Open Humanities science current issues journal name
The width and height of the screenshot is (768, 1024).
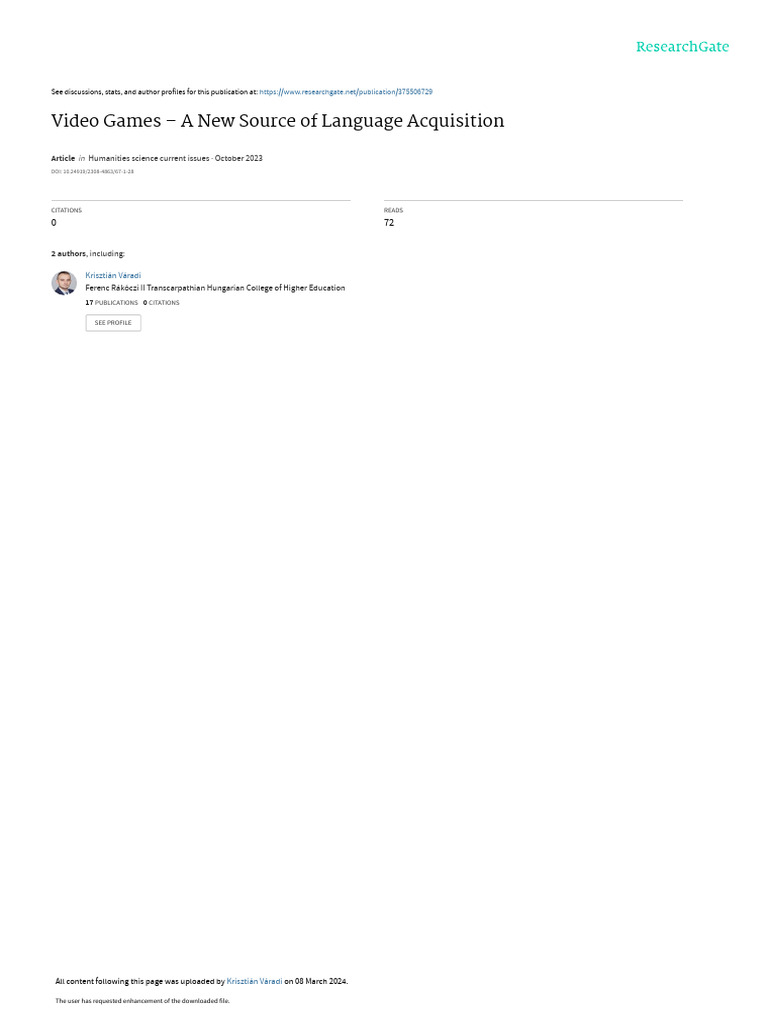[x=149, y=158]
